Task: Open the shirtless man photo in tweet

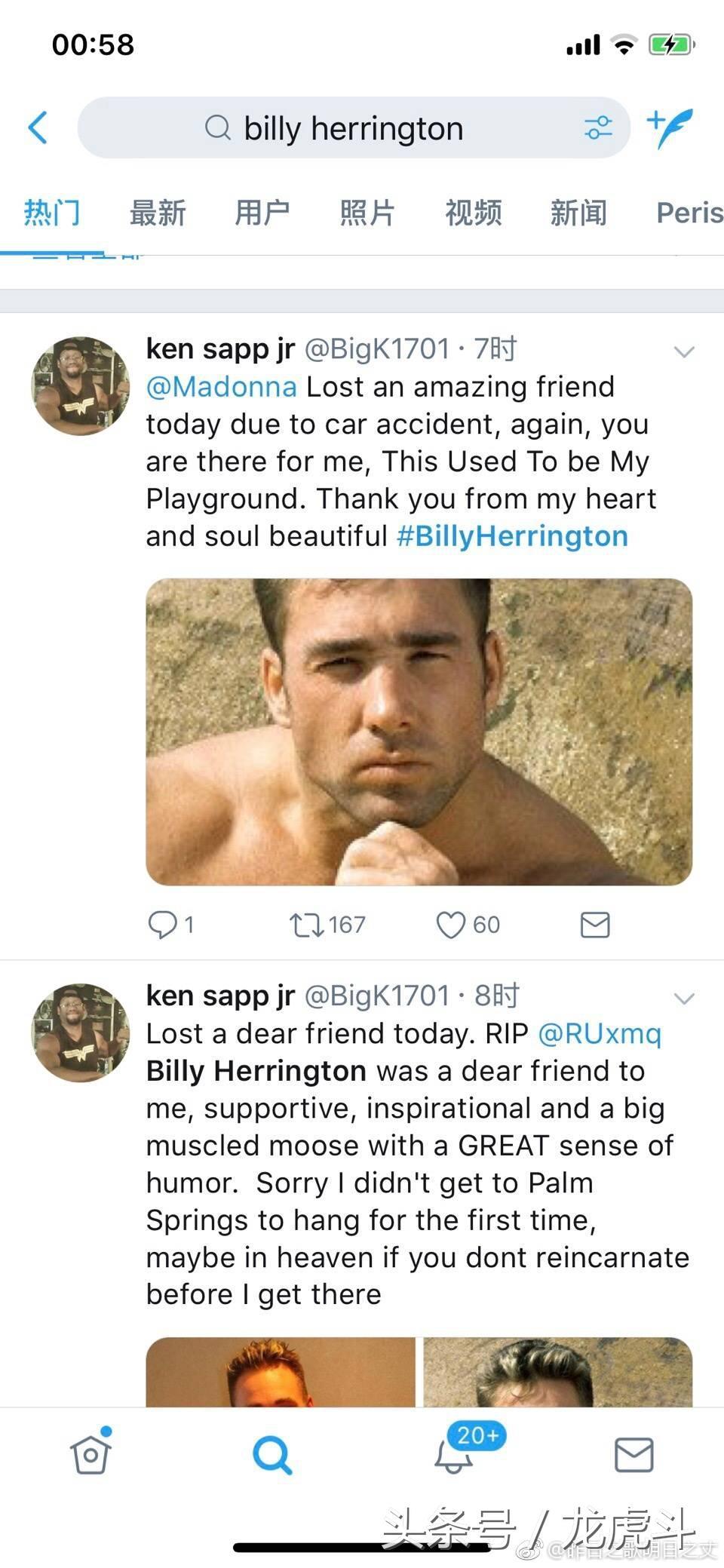Action: click(x=419, y=732)
